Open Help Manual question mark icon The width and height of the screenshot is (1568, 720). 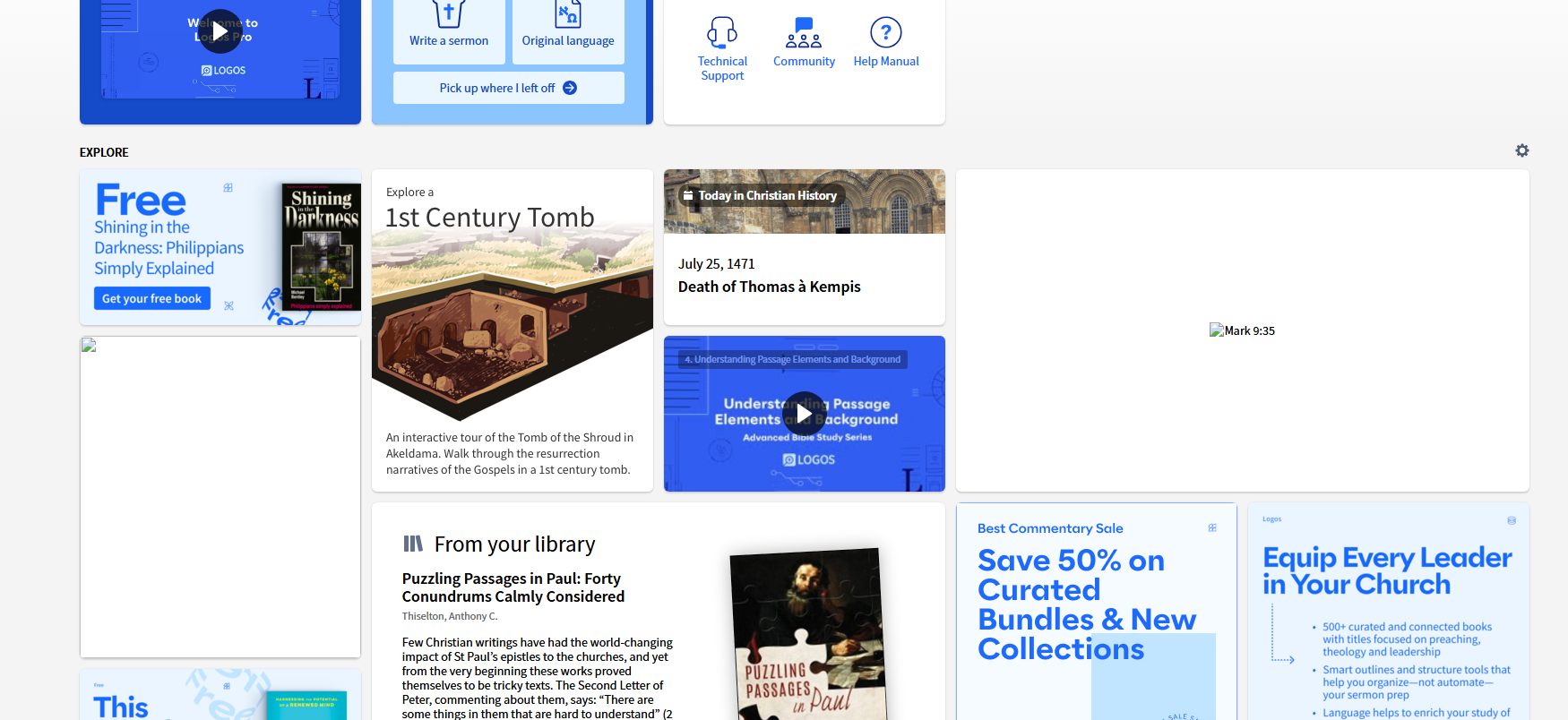(886, 32)
